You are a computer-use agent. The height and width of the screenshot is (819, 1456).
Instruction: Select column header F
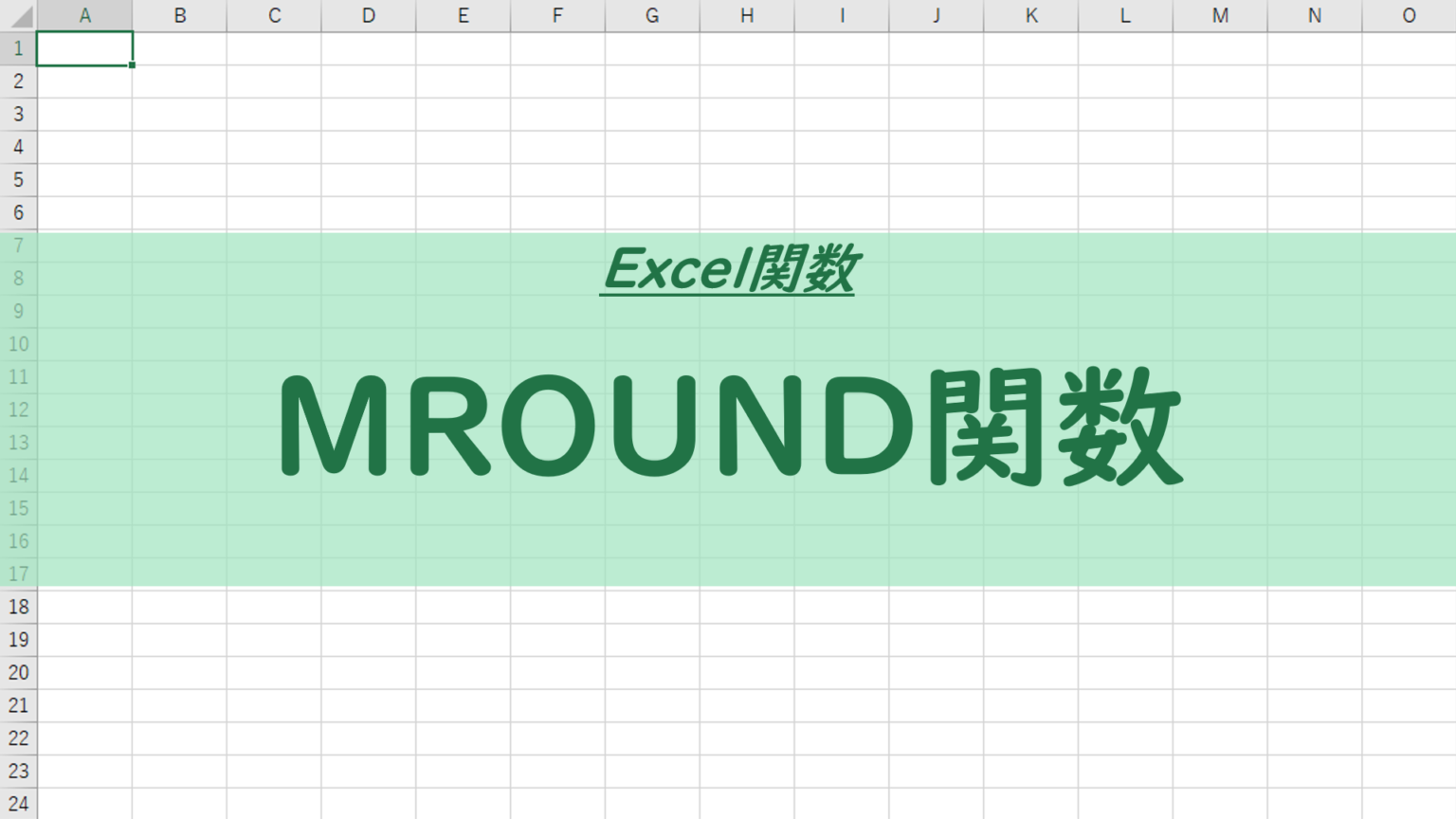click(556, 15)
